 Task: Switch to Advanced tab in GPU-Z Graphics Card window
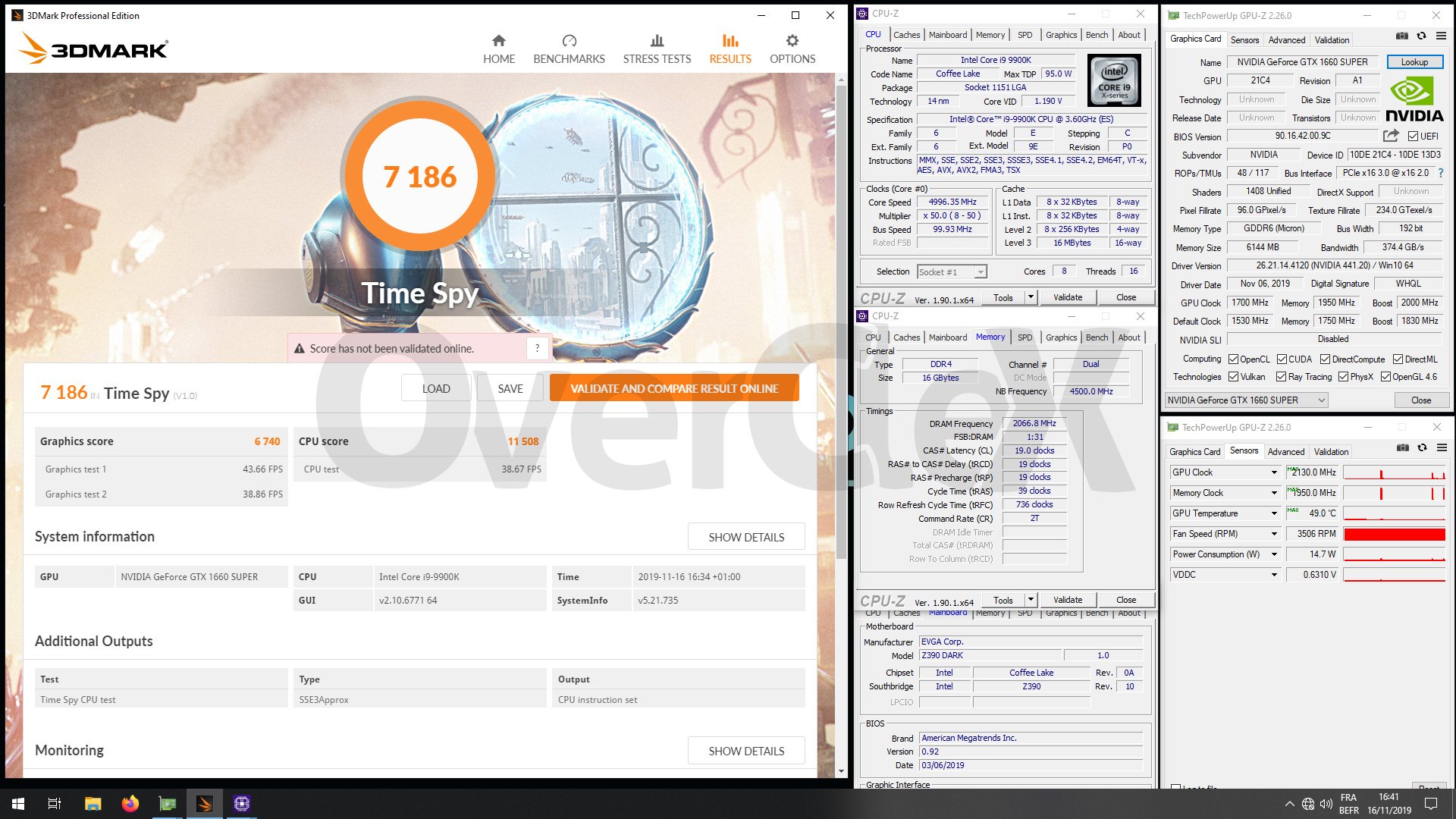1287,40
